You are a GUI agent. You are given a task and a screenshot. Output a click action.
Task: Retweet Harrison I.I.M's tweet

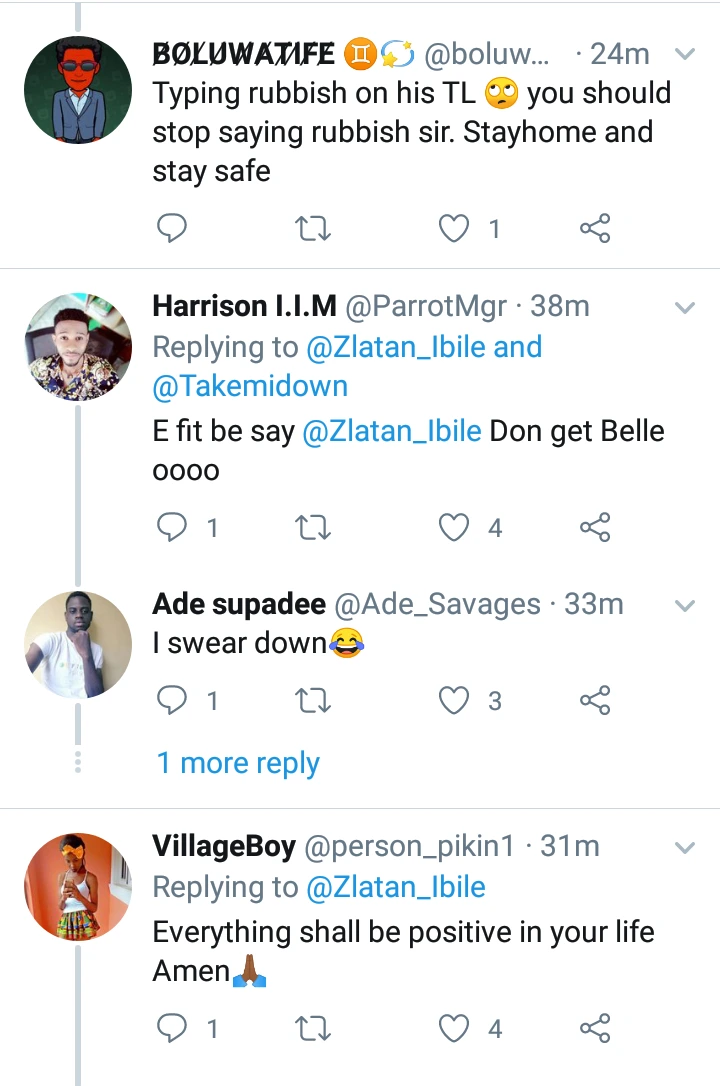[314, 527]
